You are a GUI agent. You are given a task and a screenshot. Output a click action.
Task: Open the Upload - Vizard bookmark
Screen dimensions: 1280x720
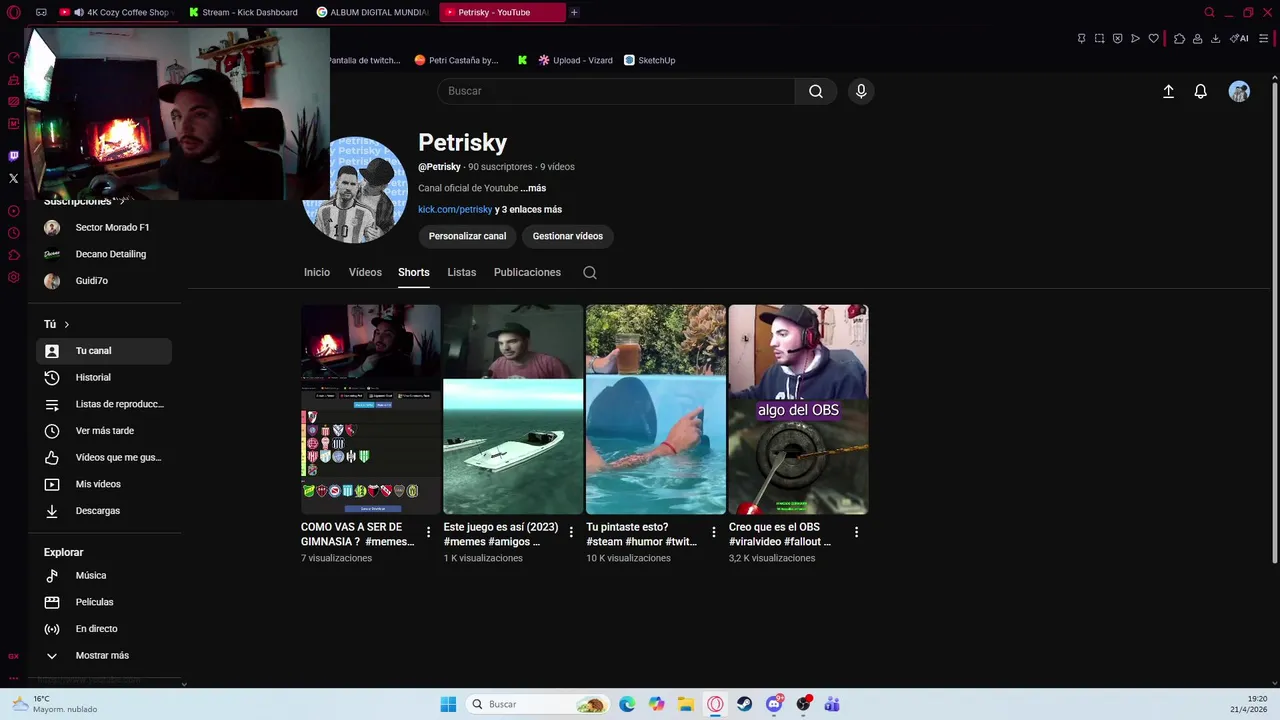pyautogui.click(x=575, y=60)
